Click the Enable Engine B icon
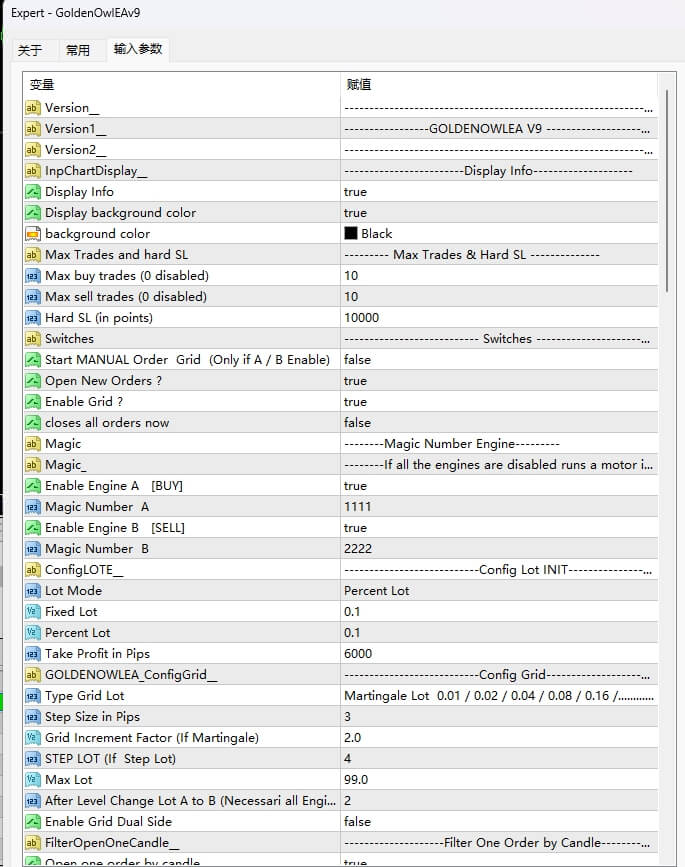The width and height of the screenshot is (685, 867). pyautogui.click(x=33, y=528)
